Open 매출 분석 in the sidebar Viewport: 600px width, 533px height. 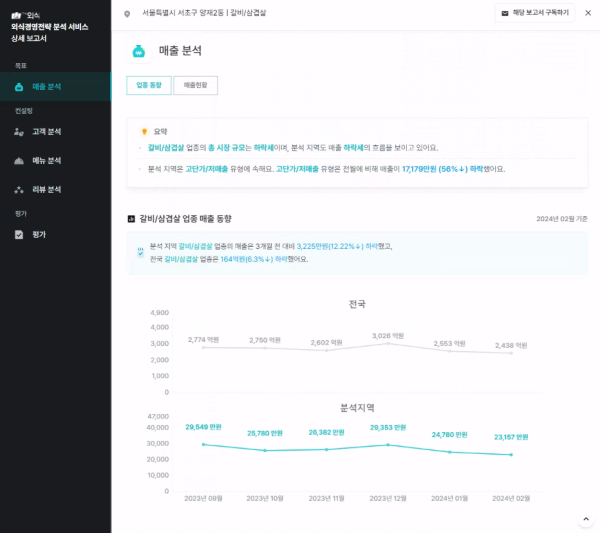55,87
